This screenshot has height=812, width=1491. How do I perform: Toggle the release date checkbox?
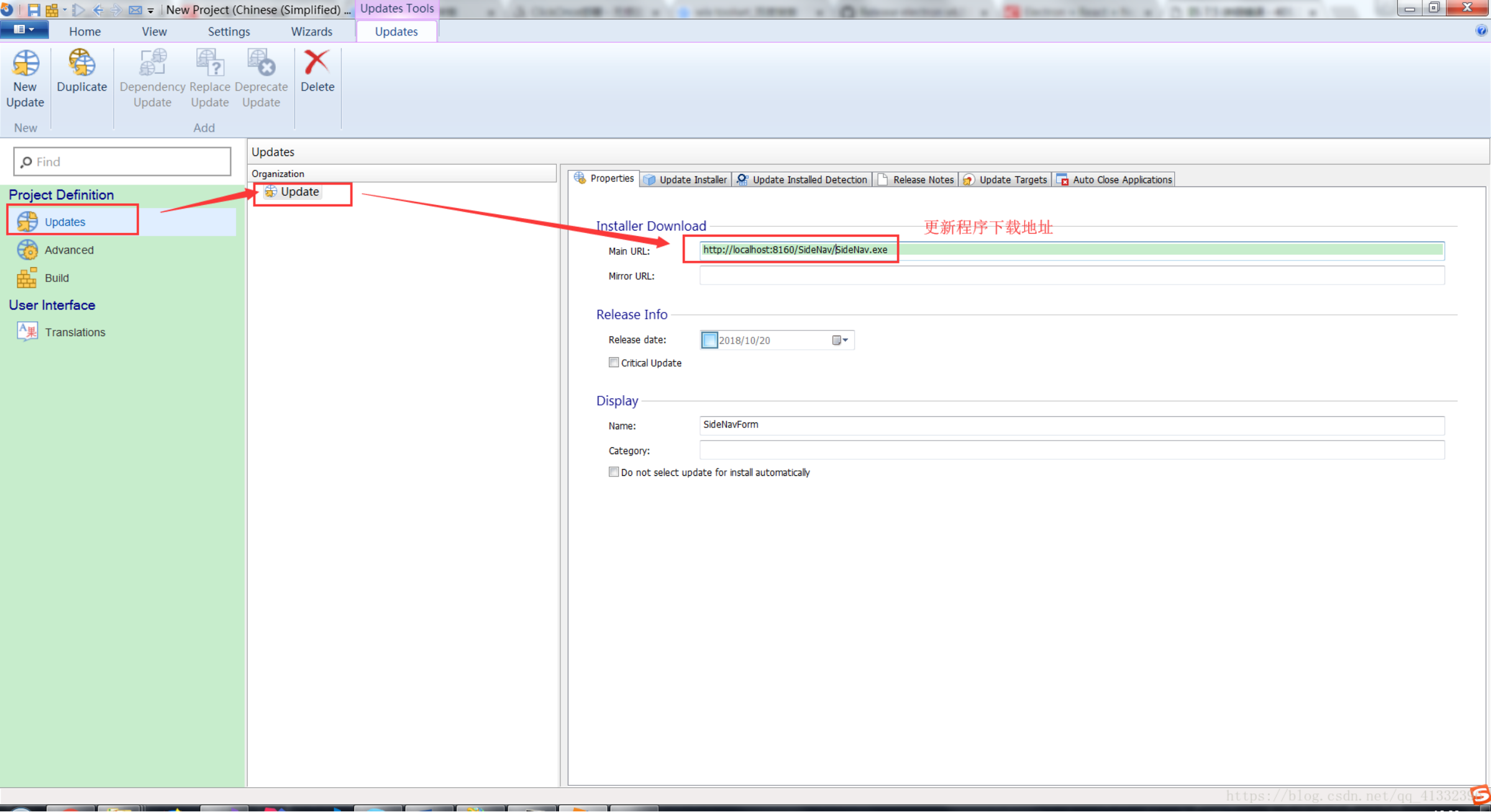pos(709,340)
